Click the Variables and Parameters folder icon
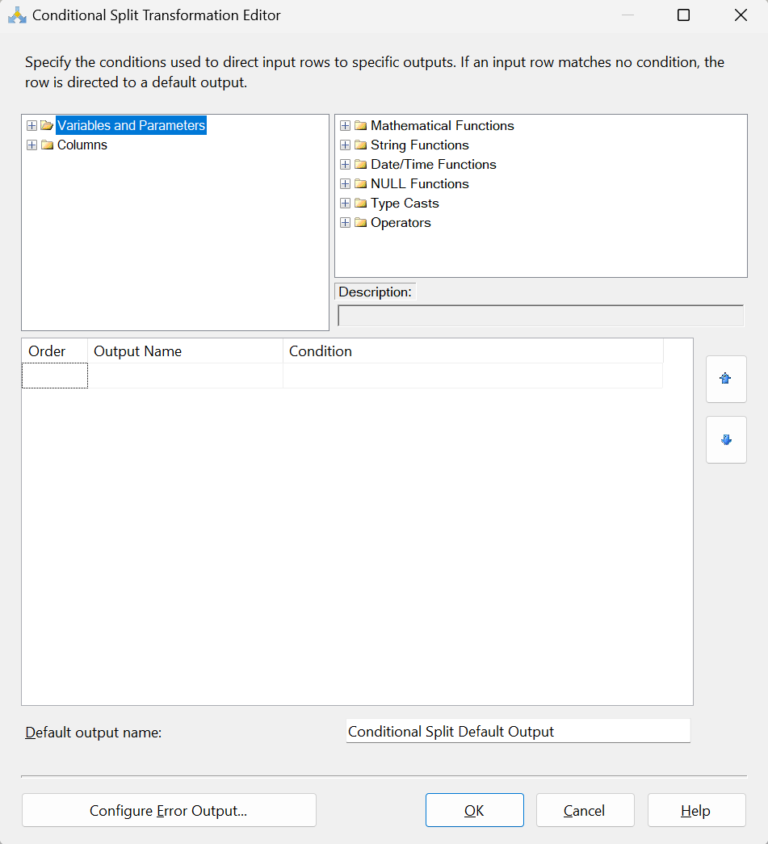Screen dimensions: 768x844 45,125
